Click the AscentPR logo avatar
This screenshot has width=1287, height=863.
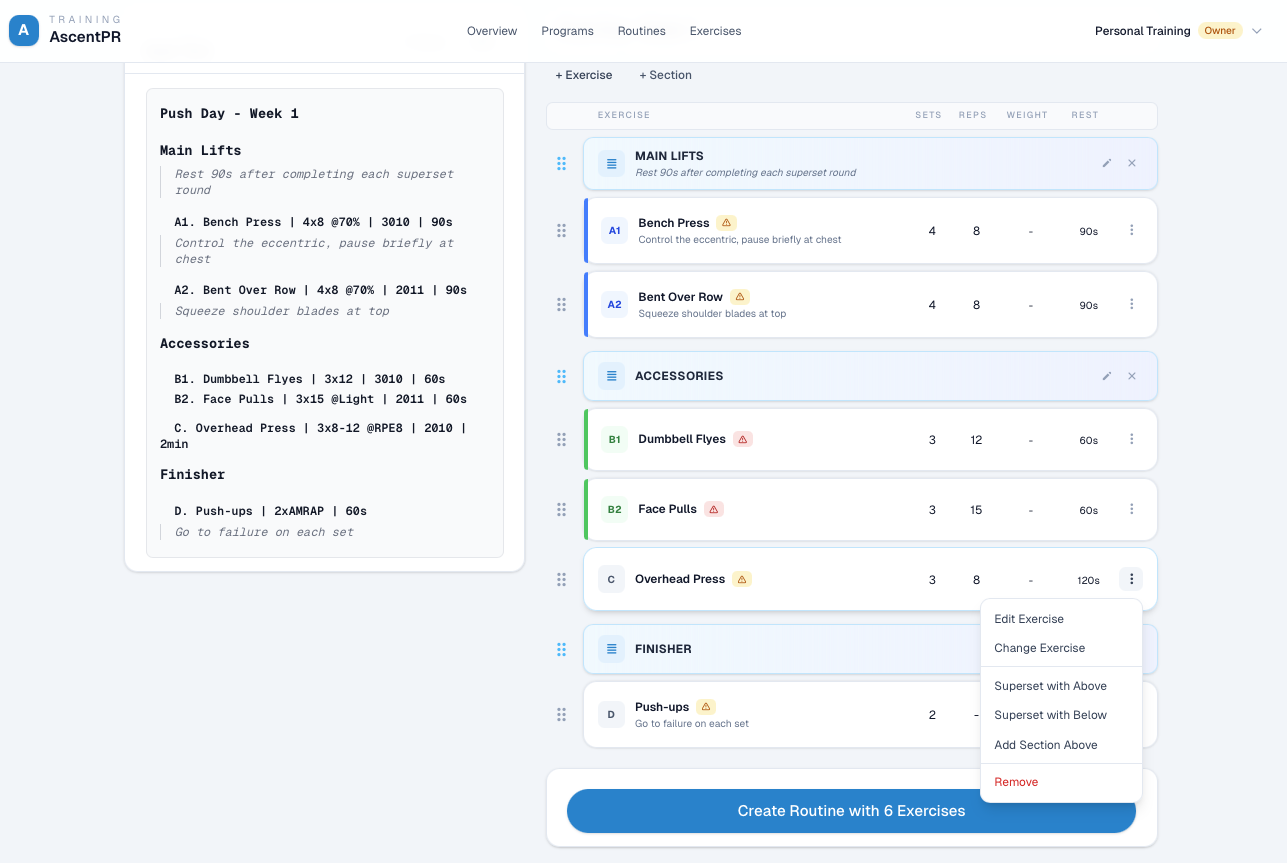click(23, 30)
